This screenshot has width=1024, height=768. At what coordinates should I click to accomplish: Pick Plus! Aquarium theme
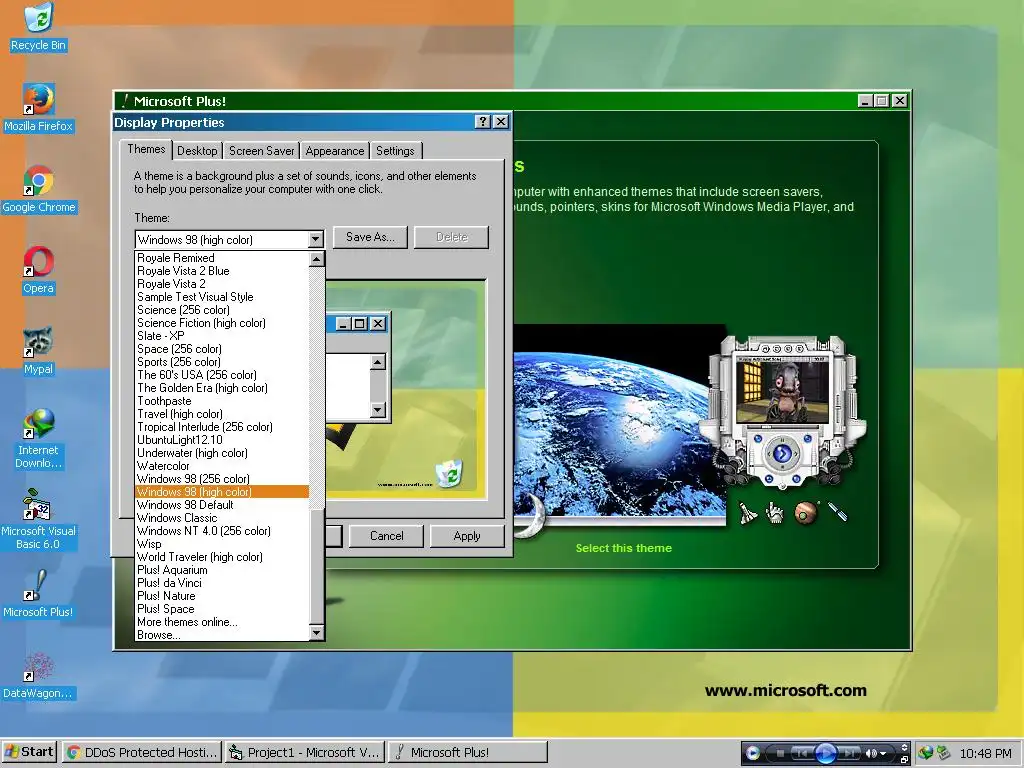(x=222, y=570)
